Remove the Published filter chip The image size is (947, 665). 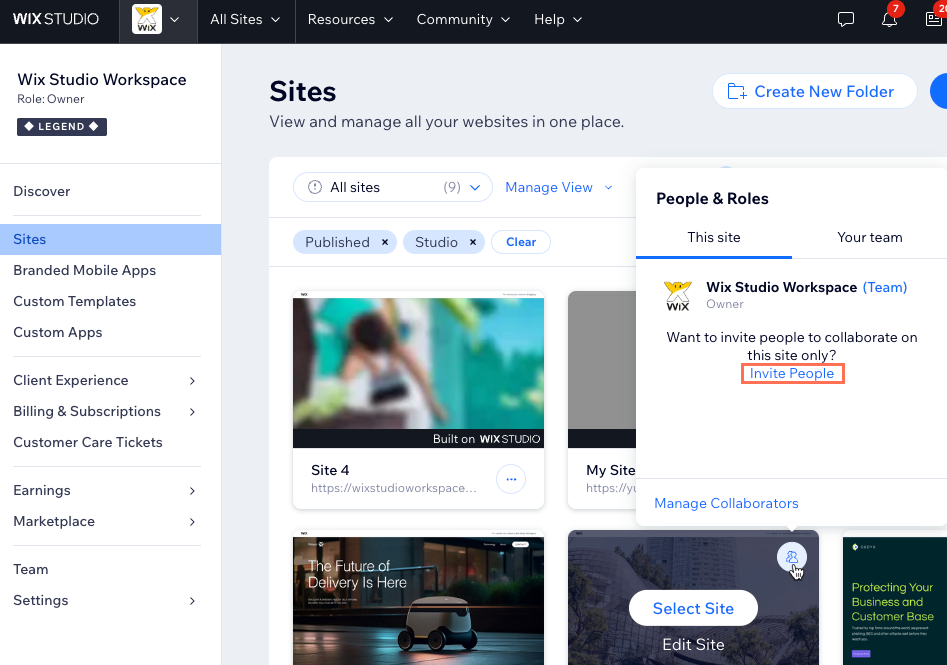(x=385, y=242)
